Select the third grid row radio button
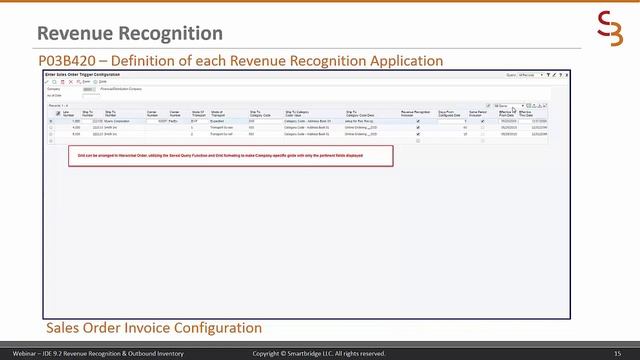 (x=51, y=134)
